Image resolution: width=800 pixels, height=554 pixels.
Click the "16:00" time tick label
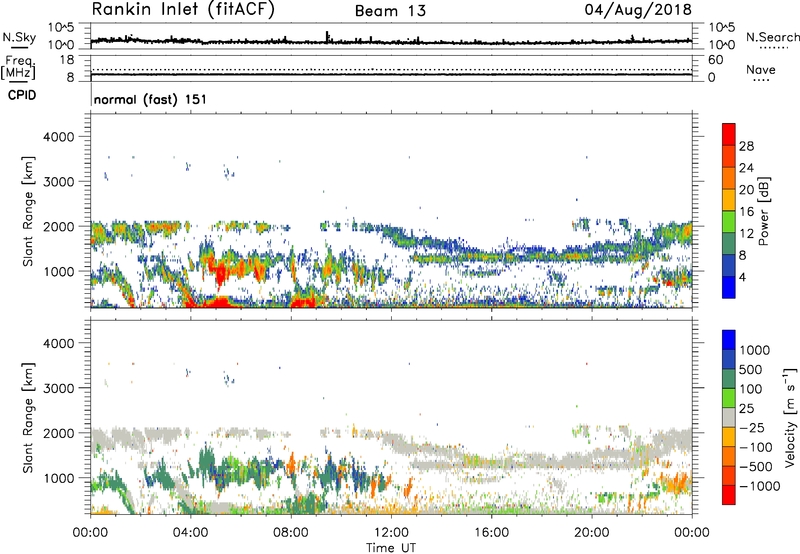coord(491,533)
